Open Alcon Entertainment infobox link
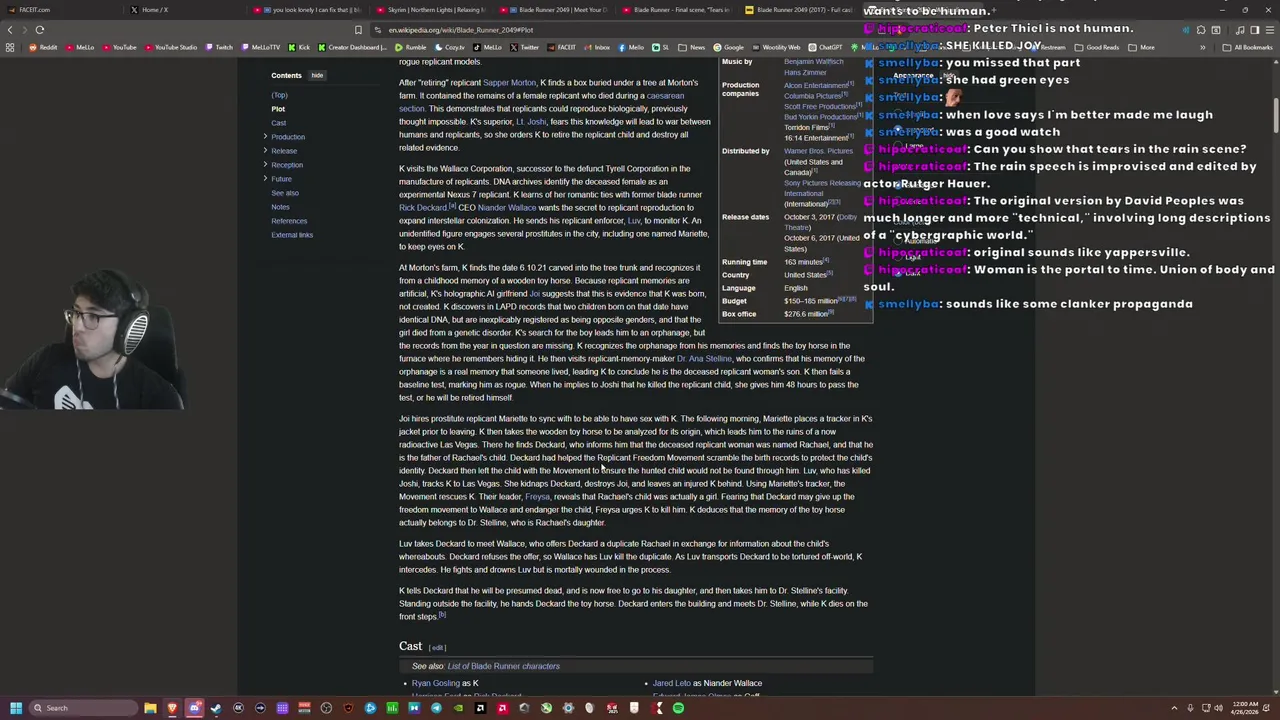Screen dimensions: 1280x720 pyautogui.click(x=816, y=85)
